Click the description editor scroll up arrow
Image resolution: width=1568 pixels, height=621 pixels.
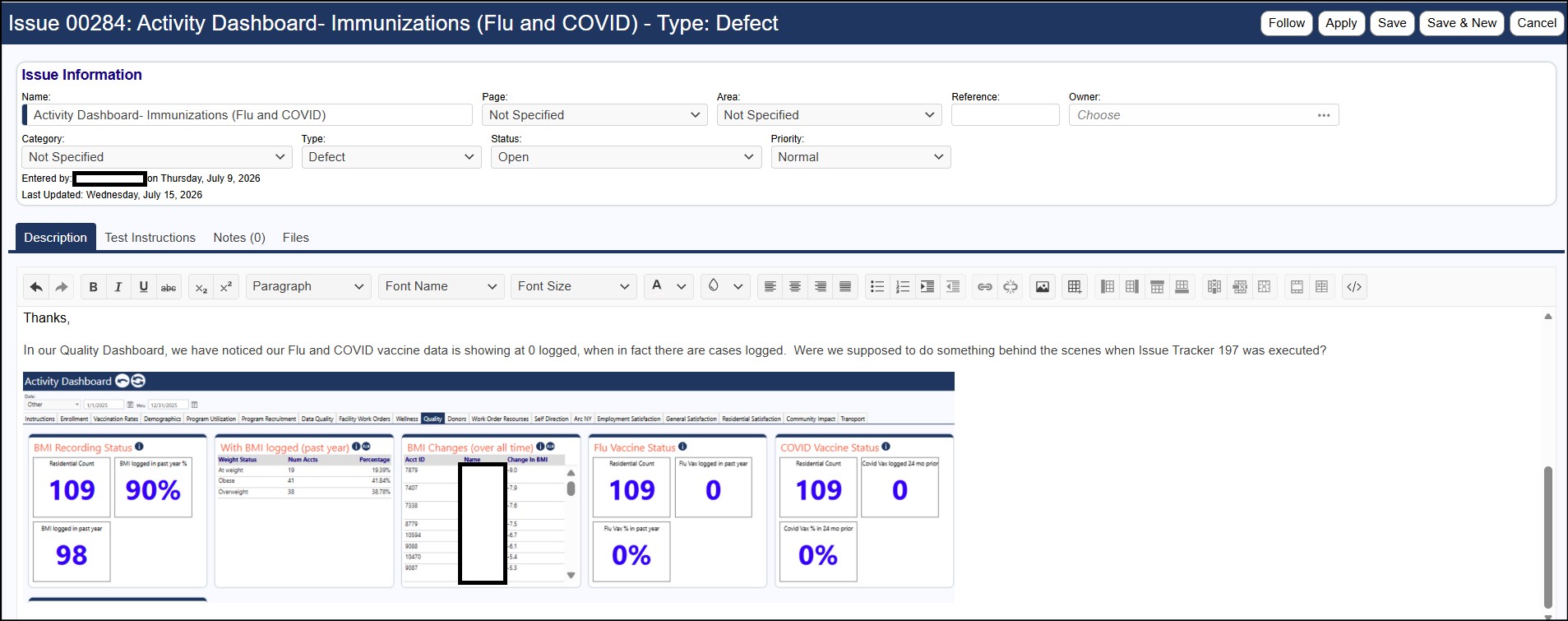click(x=1548, y=317)
